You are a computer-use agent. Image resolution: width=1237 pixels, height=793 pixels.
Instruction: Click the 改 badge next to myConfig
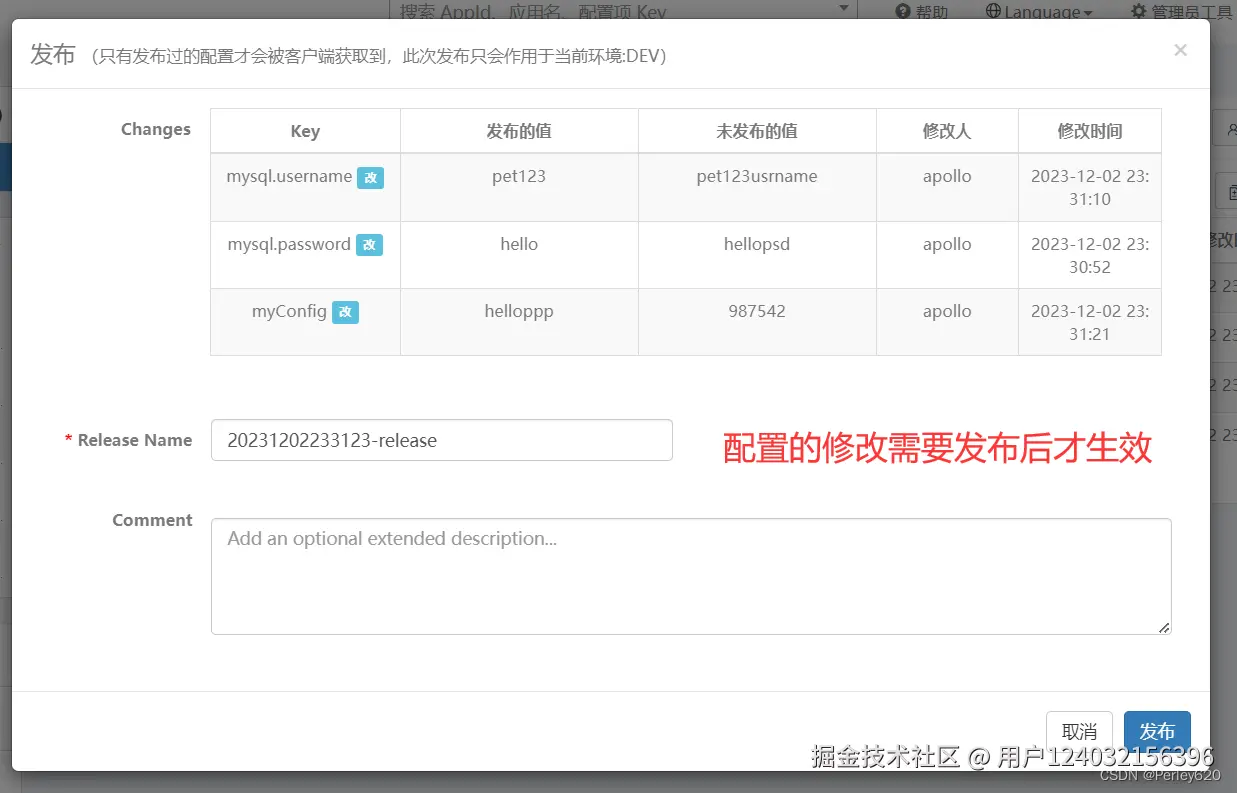[x=345, y=312]
